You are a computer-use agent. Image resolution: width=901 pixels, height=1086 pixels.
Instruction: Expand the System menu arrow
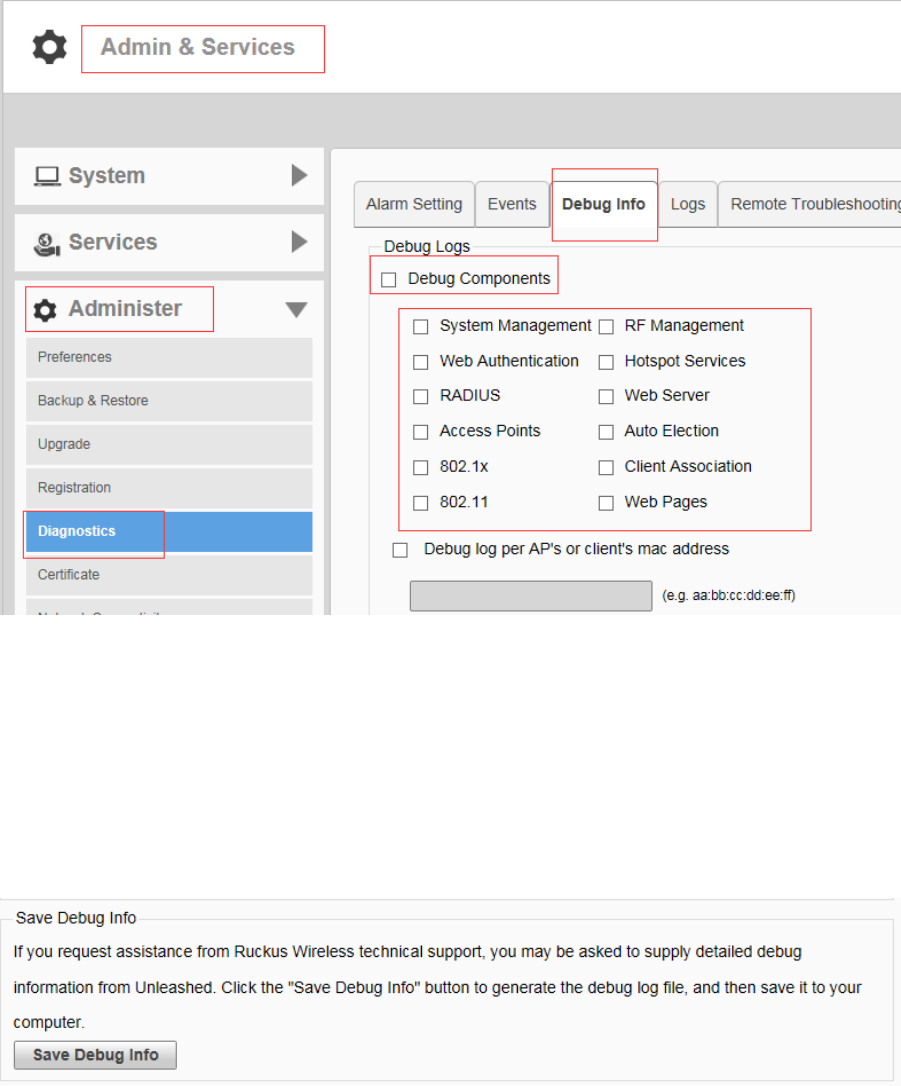tap(299, 175)
